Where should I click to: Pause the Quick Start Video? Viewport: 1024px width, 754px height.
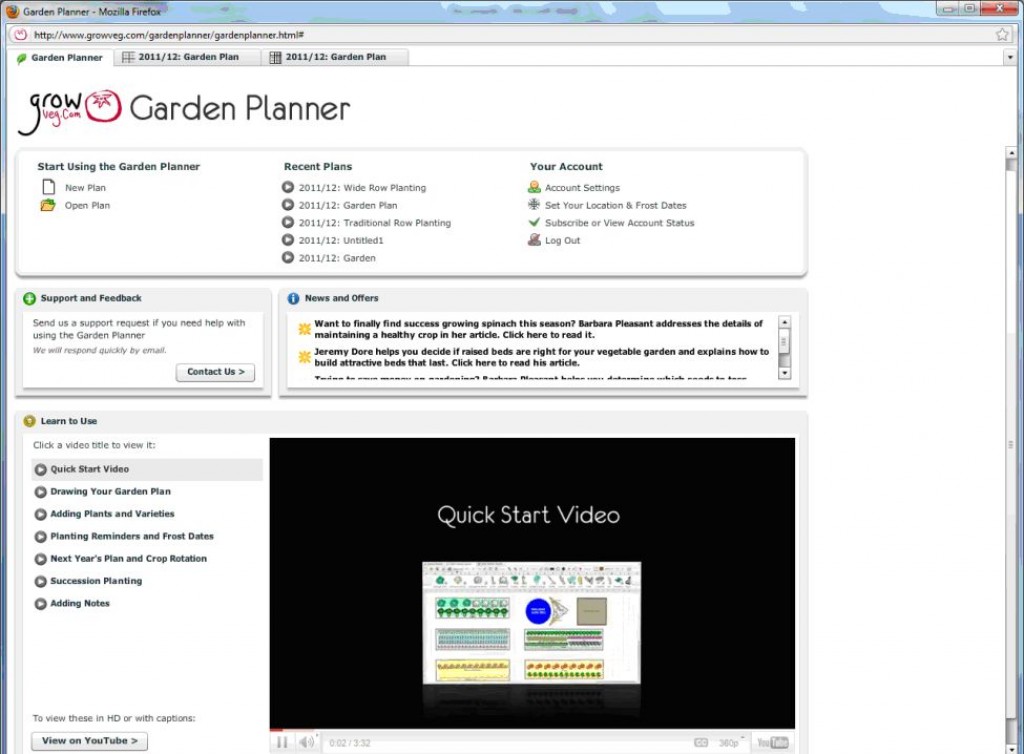pos(282,742)
